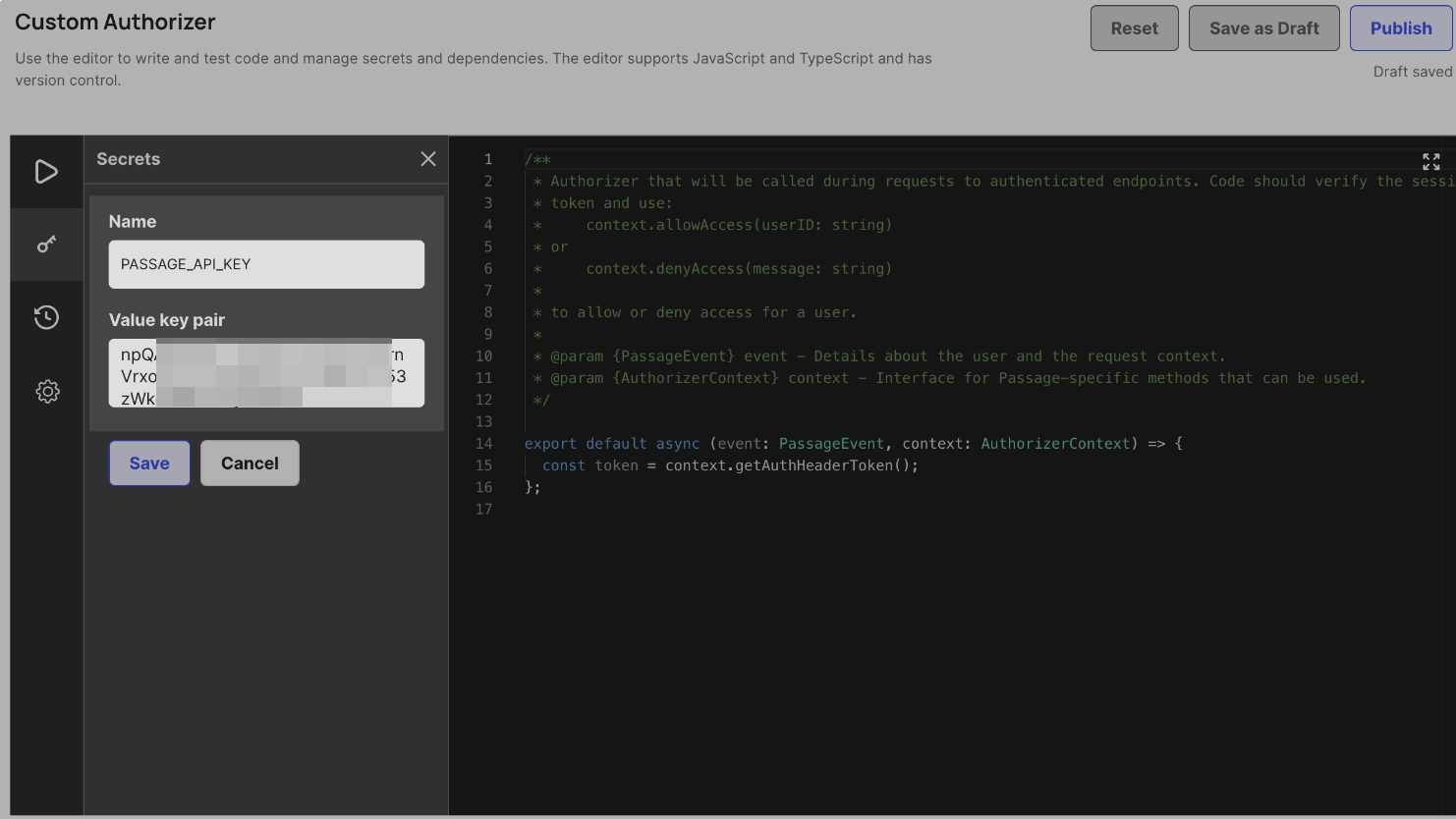Open version history from sidebar clock icon
The height and width of the screenshot is (819, 1456).
point(46,317)
